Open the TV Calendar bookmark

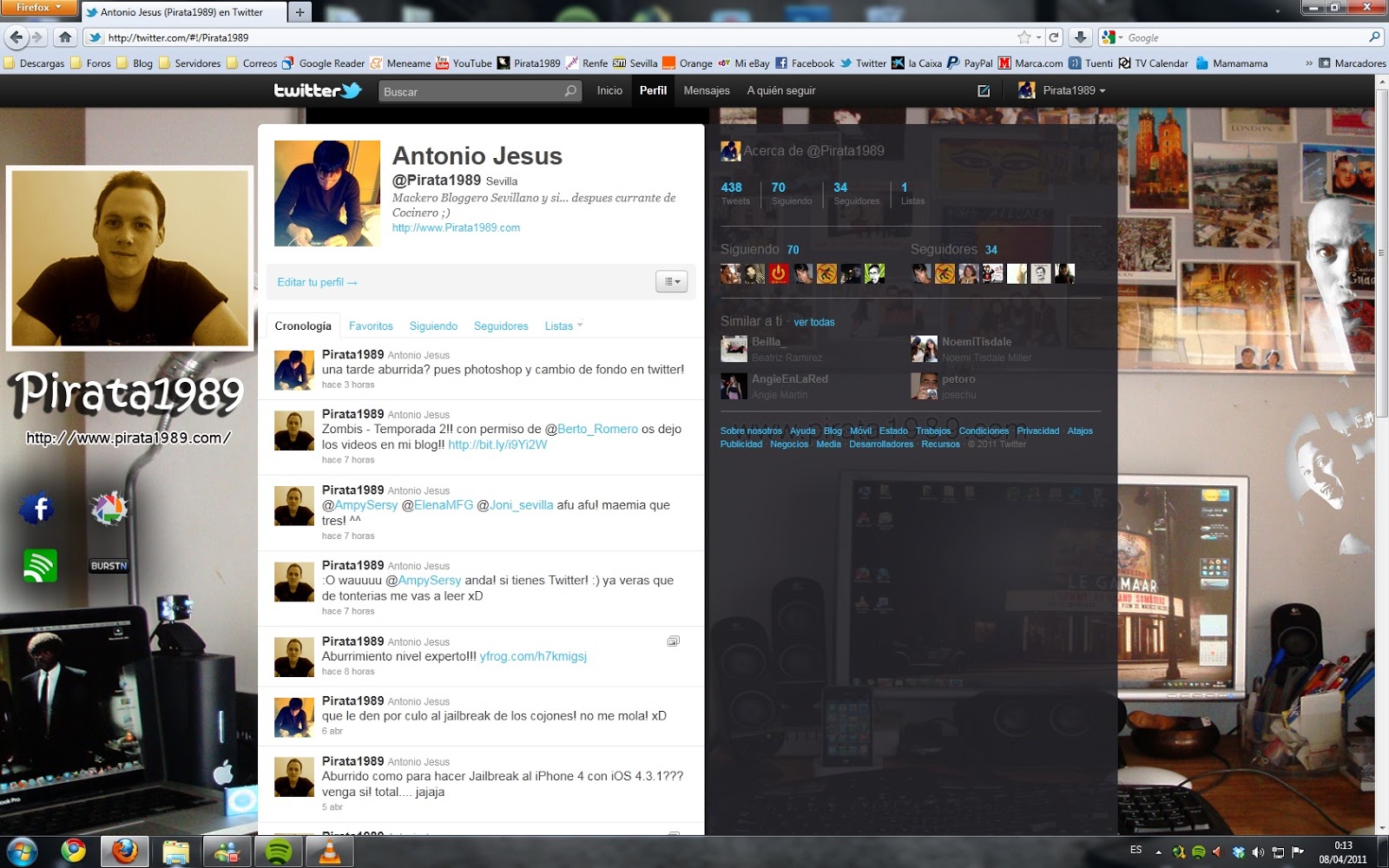1153,63
